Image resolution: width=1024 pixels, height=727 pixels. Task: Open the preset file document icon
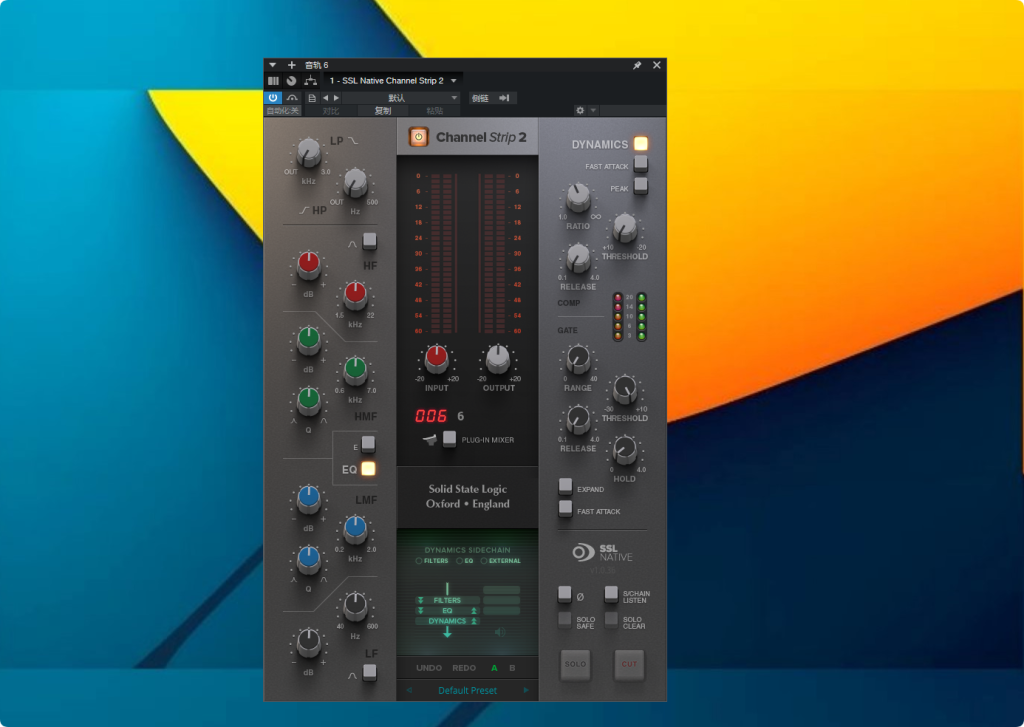point(312,98)
